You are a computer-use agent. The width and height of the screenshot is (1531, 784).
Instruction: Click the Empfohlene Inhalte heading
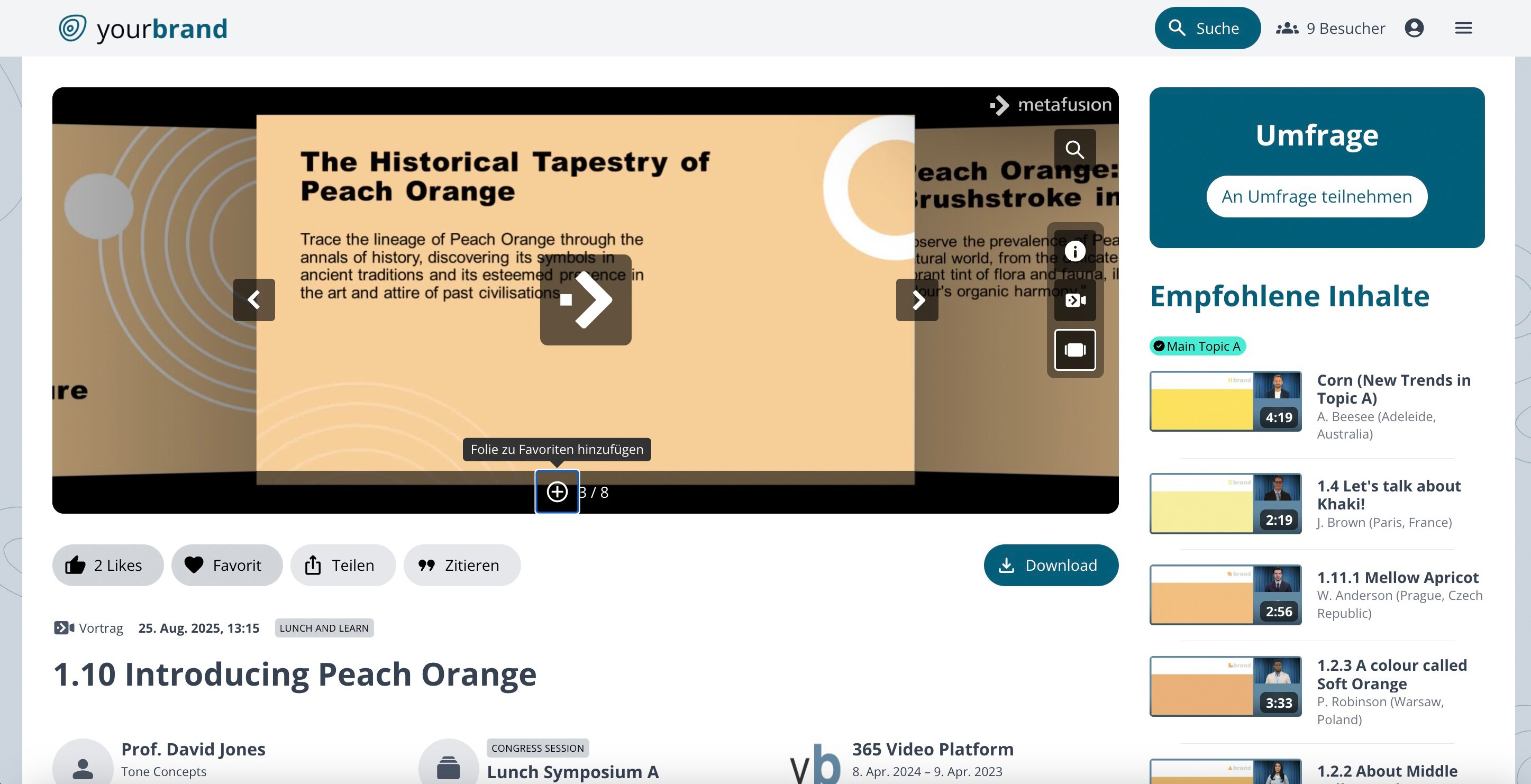1290,296
